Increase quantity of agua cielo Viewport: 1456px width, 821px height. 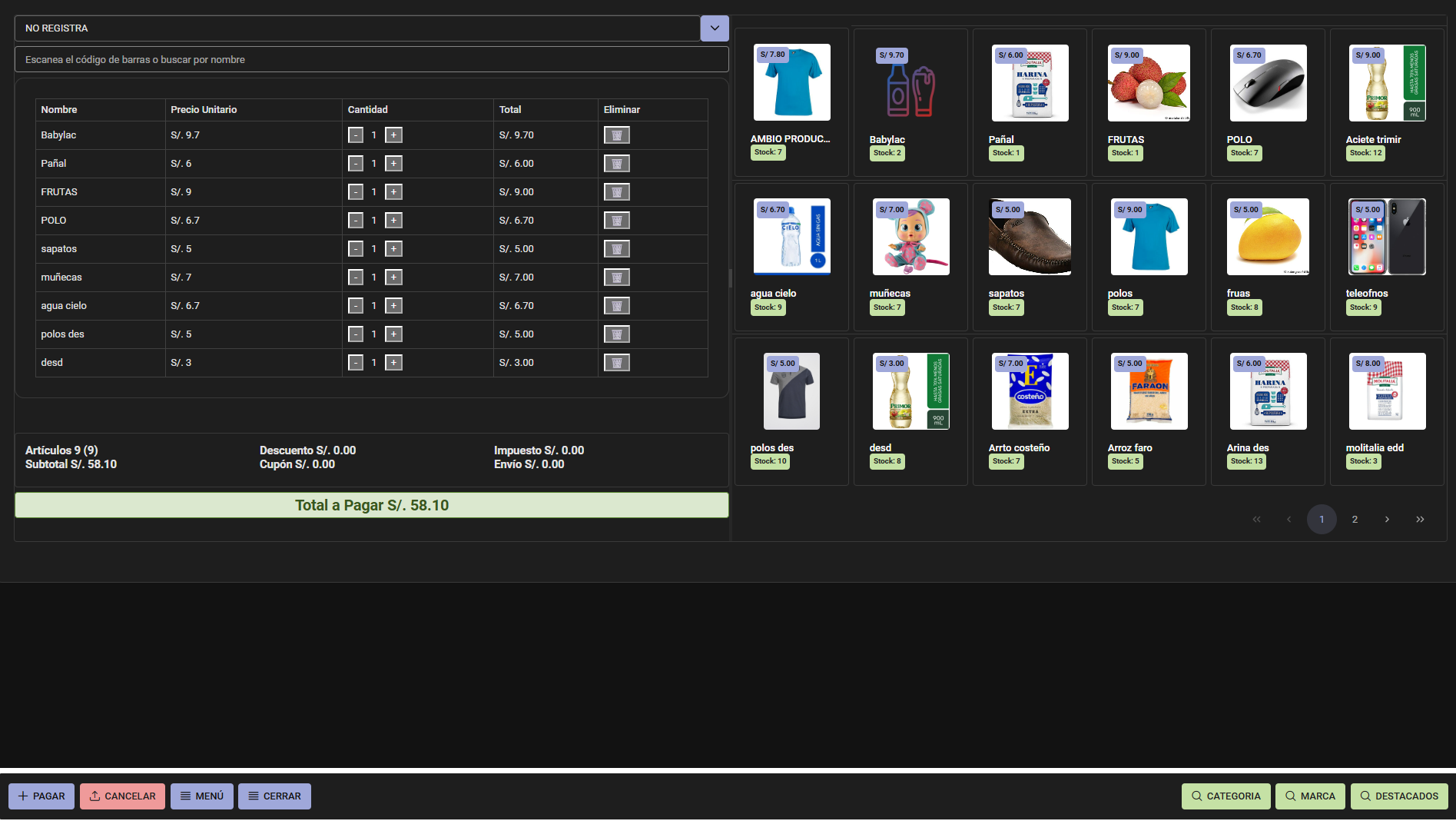[x=393, y=306]
